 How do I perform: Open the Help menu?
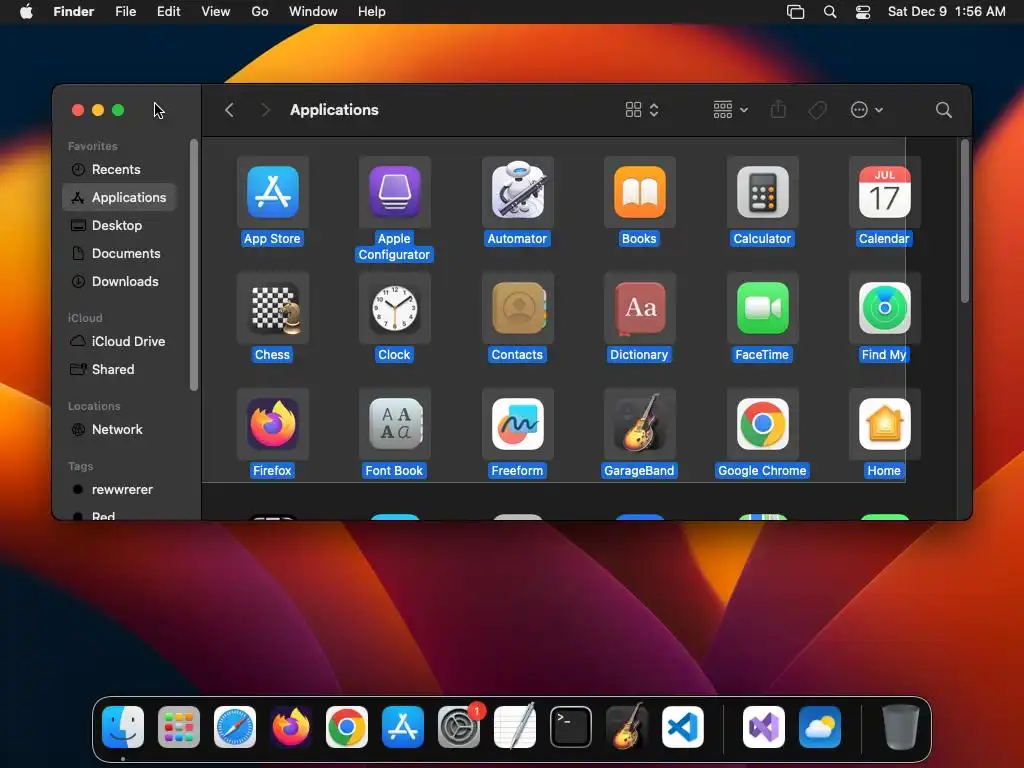(372, 12)
